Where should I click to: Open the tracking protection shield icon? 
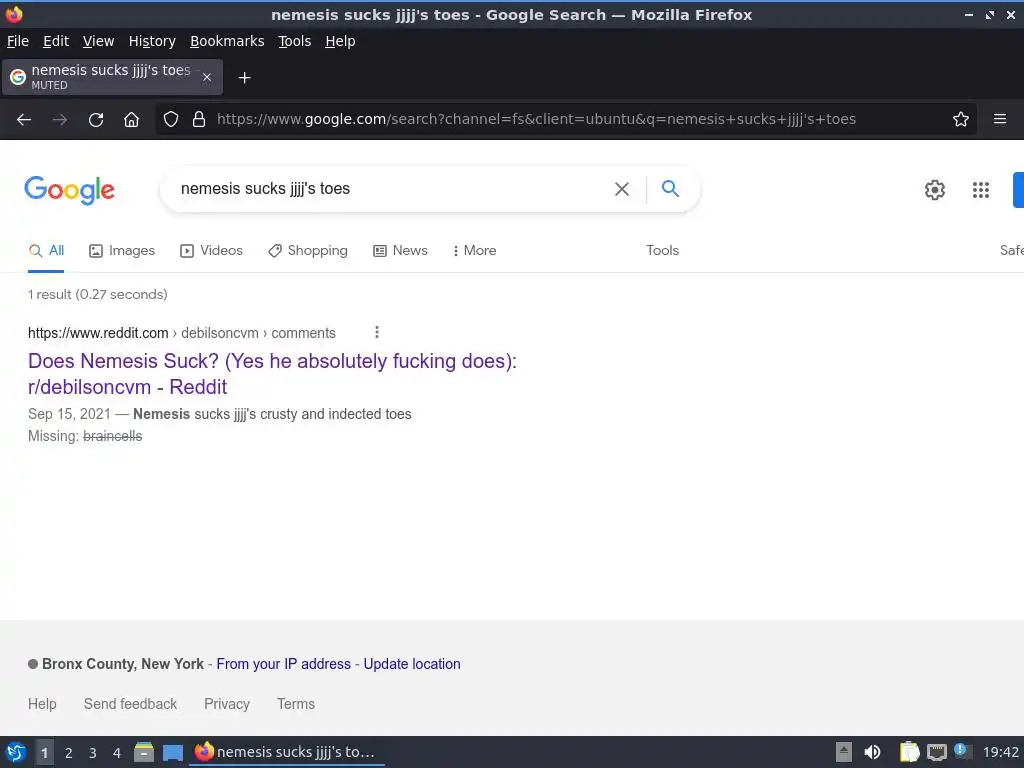(170, 120)
